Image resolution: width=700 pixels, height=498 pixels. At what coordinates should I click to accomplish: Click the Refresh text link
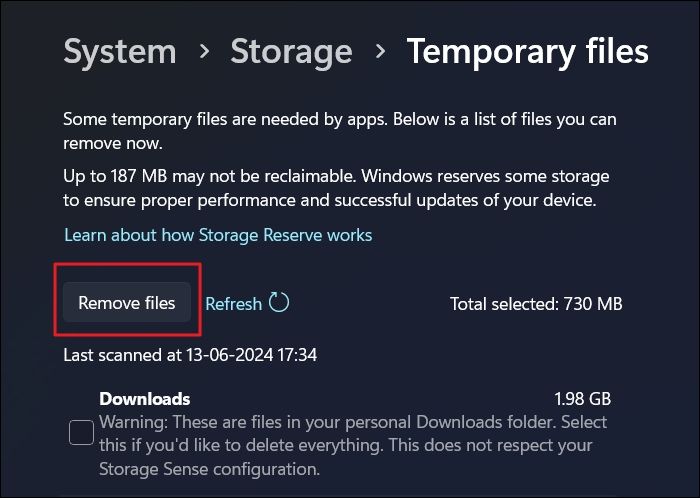[x=233, y=303]
